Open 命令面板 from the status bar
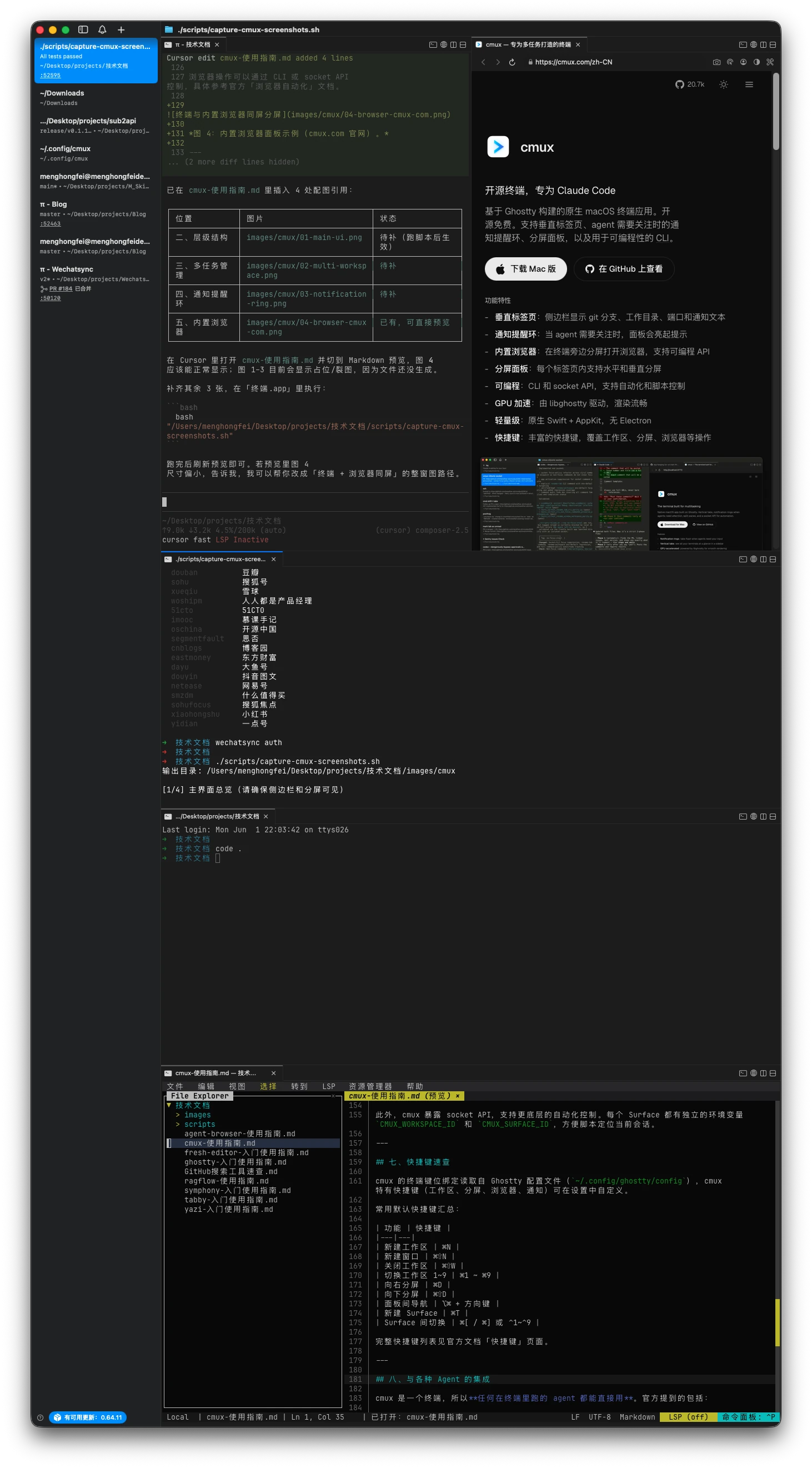Viewport: 812px width, 1468px height. pos(748,1417)
